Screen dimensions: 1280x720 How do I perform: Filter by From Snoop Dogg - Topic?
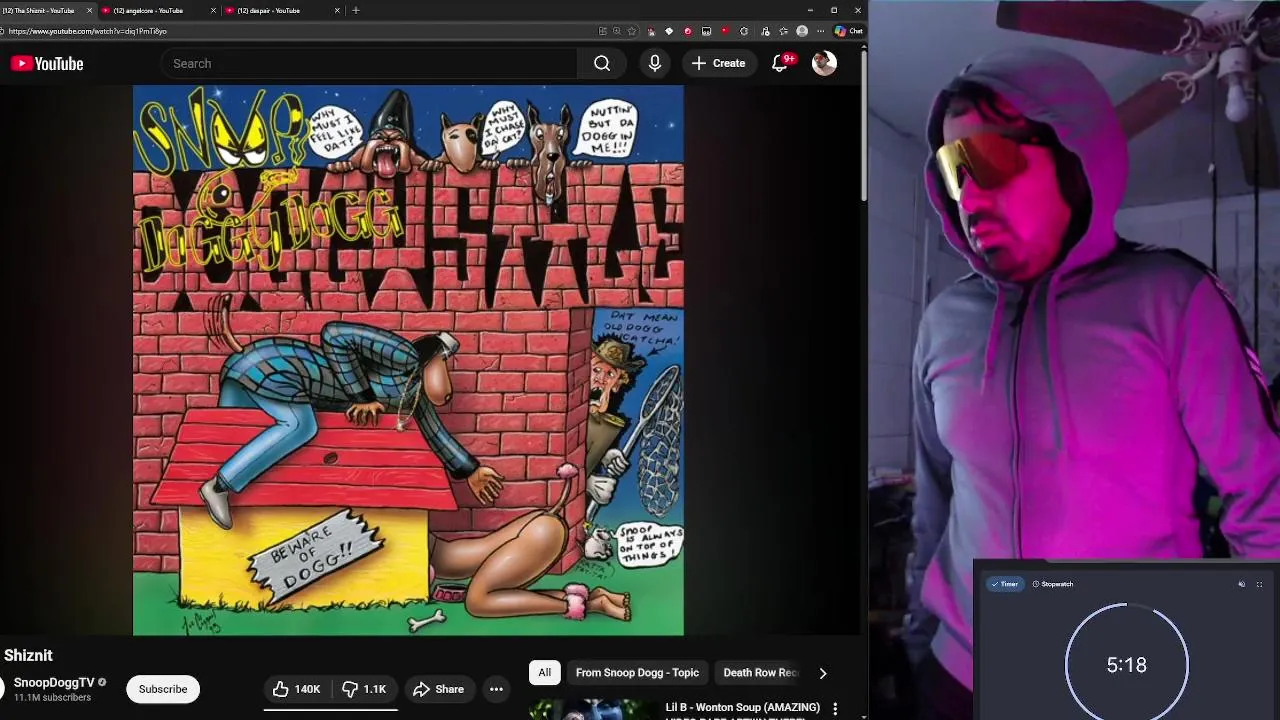pyautogui.click(x=637, y=673)
